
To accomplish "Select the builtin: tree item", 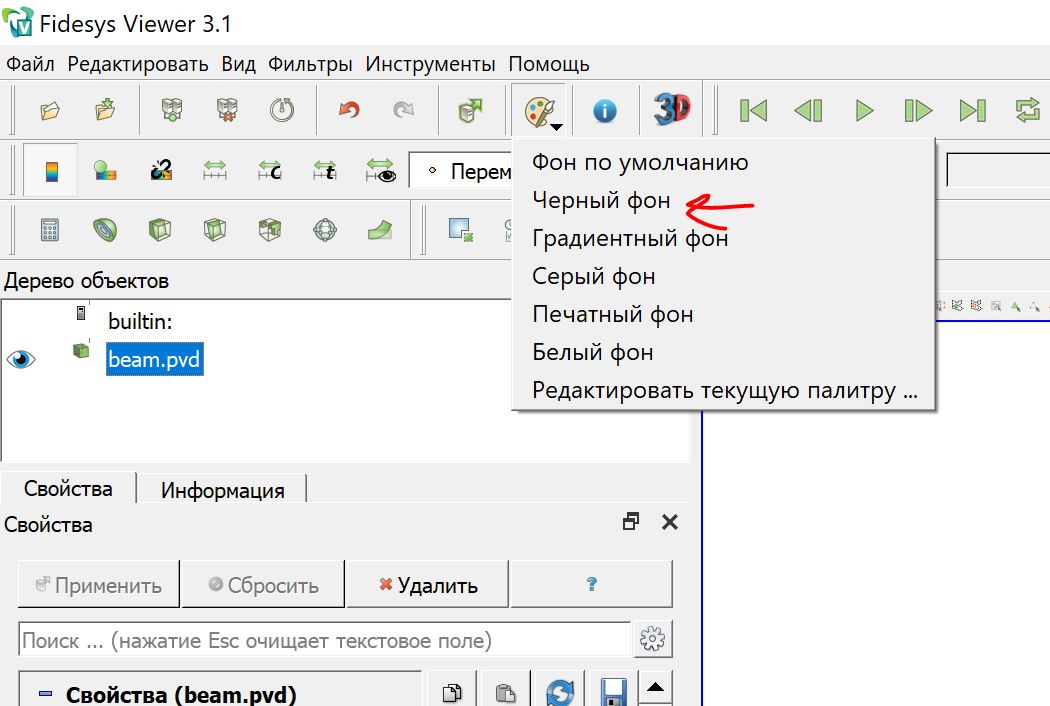I will click(140, 322).
